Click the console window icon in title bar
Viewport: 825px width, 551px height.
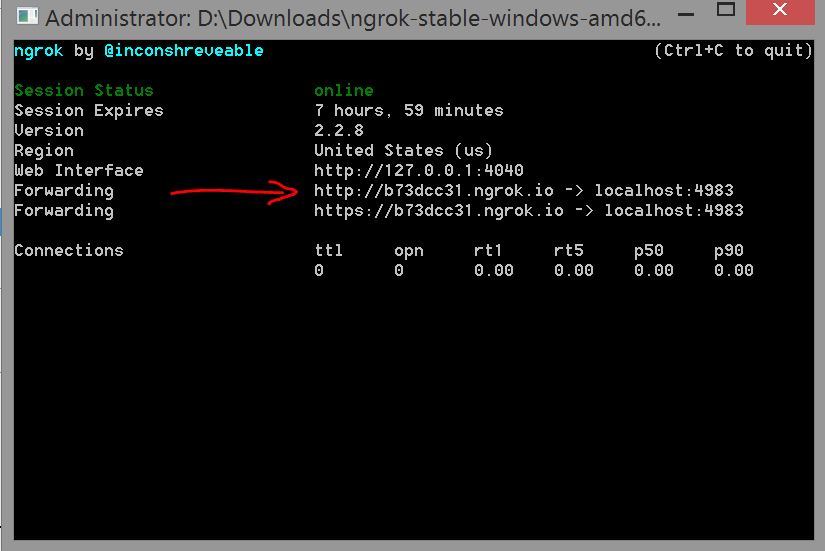(x=27, y=17)
